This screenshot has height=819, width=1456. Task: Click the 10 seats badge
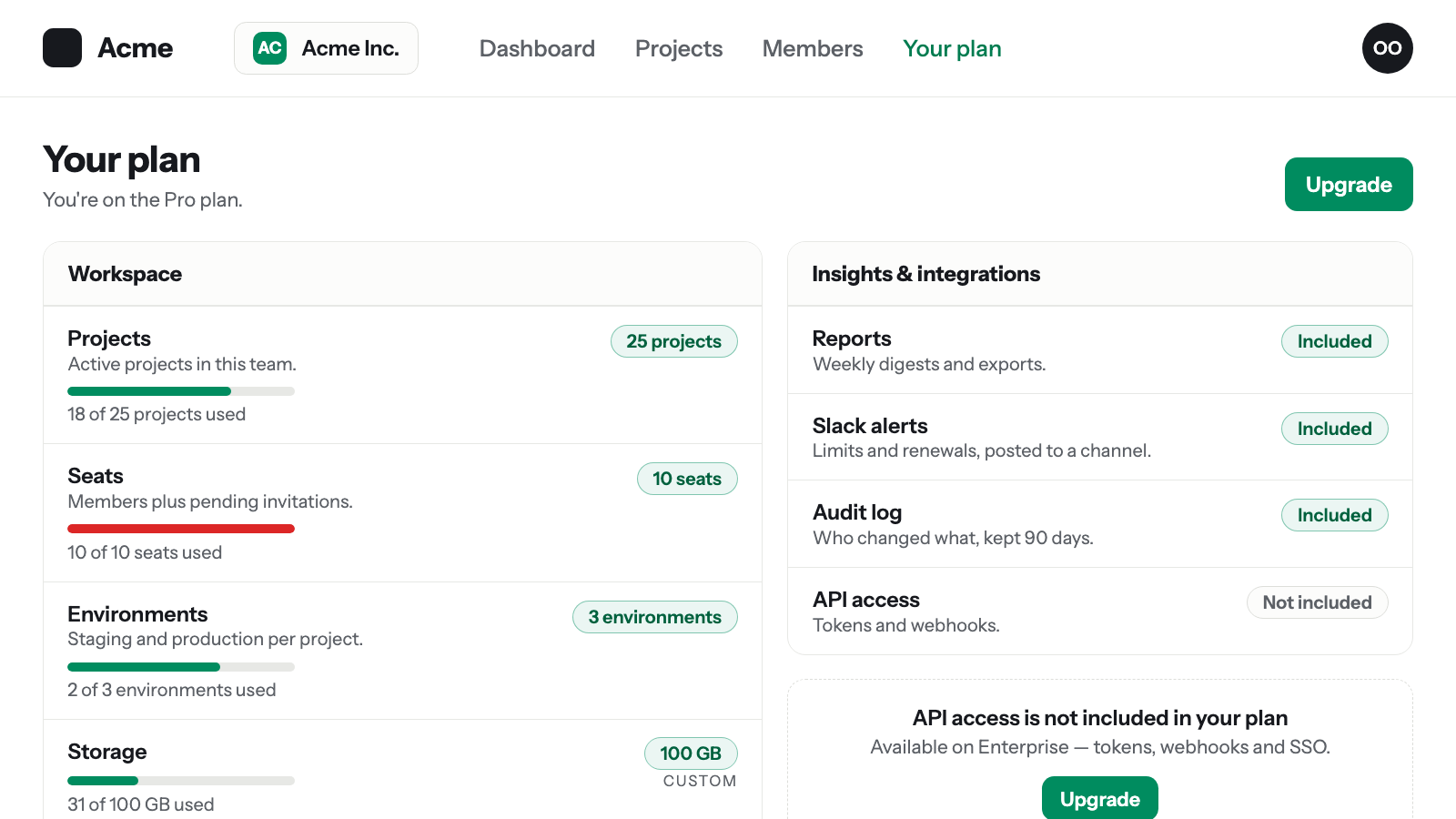pyautogui.click(x=687, y=479)
